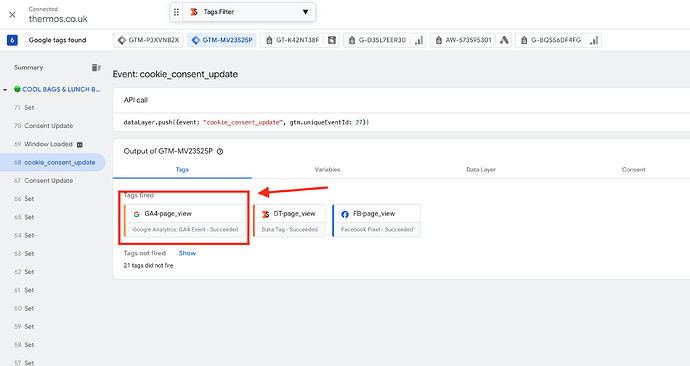Select event 69 Window Loaded
The image size is (690, 366).
click(x=43, y=144)
